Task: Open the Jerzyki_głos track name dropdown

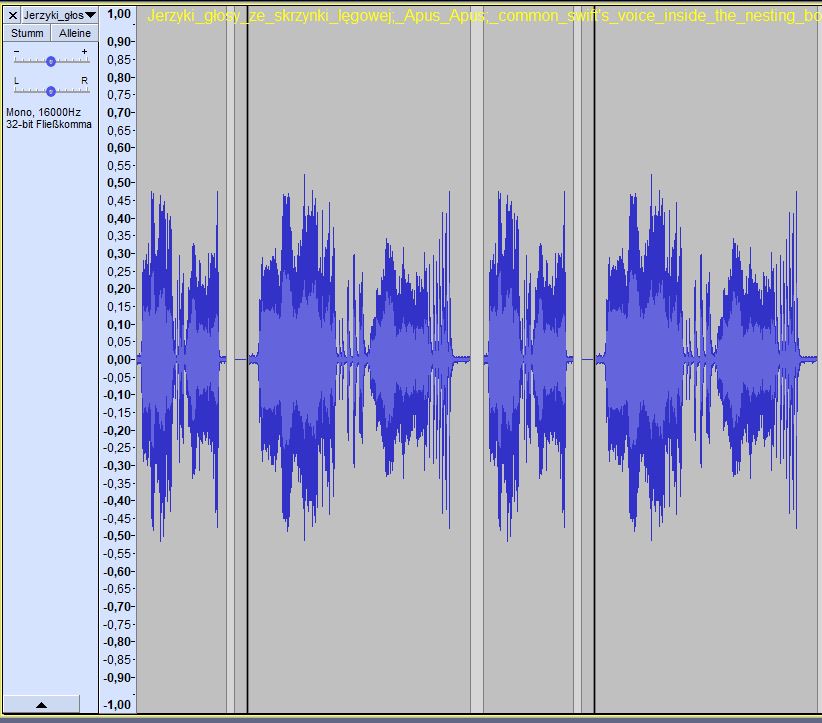Action: click(59, 15)
